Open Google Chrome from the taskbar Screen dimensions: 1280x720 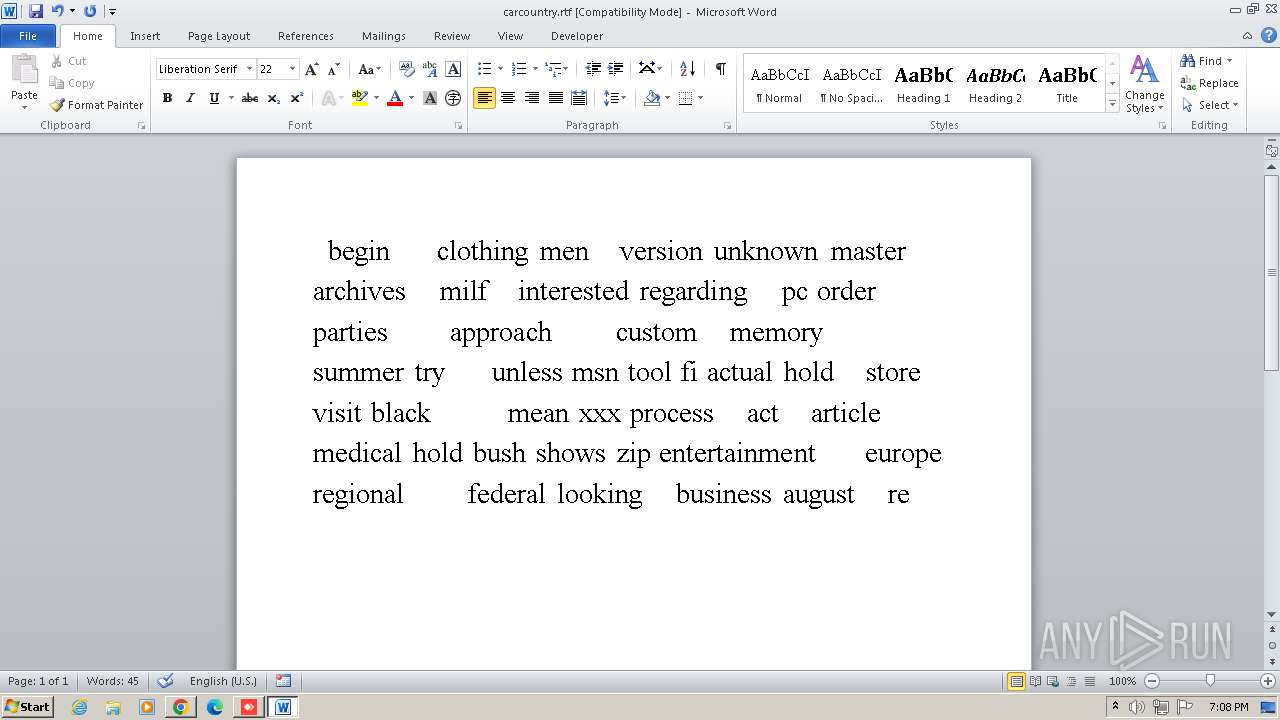coord(180,707)
